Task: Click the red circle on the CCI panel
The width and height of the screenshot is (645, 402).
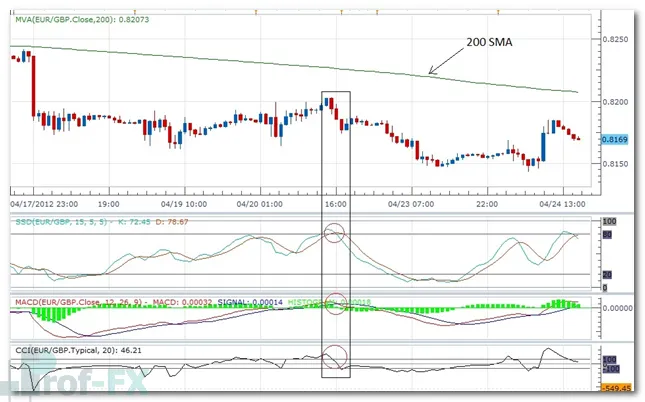Action: (336, 356)
